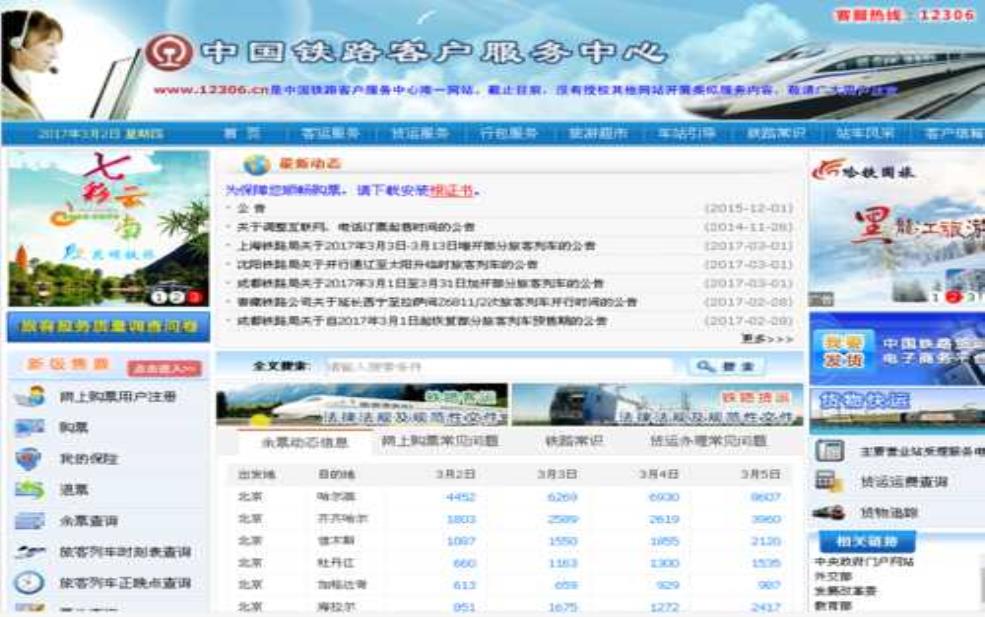The width and height of the screenshot is (985, 617).
Task: Click the 搜索 search button
Action: click(x=727, y=366)
